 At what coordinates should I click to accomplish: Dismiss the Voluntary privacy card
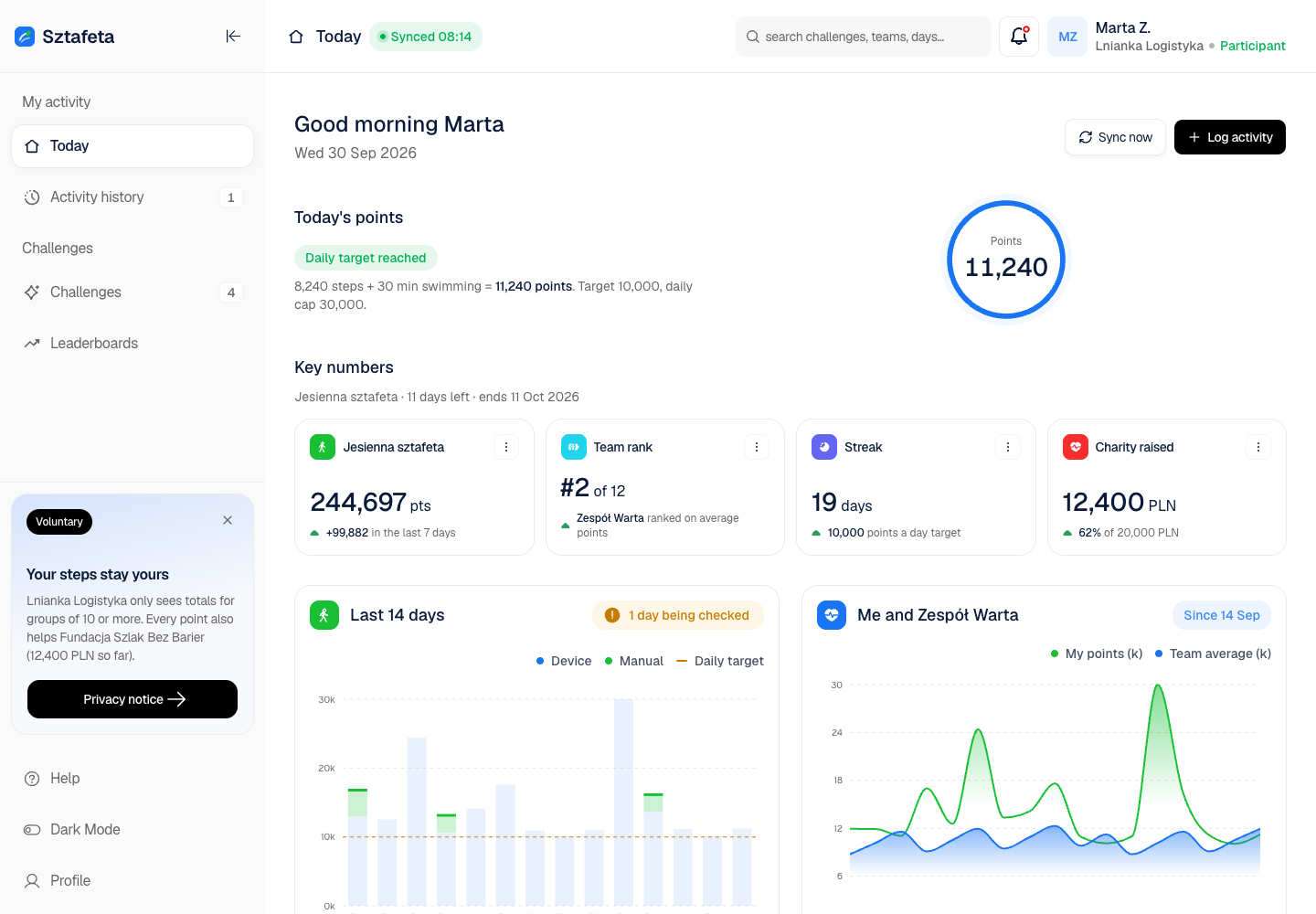click(x=228, y=520)
